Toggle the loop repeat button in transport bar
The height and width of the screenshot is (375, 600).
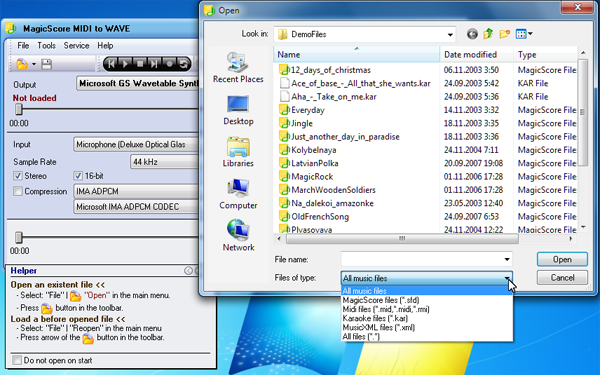(x=183, y=64)
